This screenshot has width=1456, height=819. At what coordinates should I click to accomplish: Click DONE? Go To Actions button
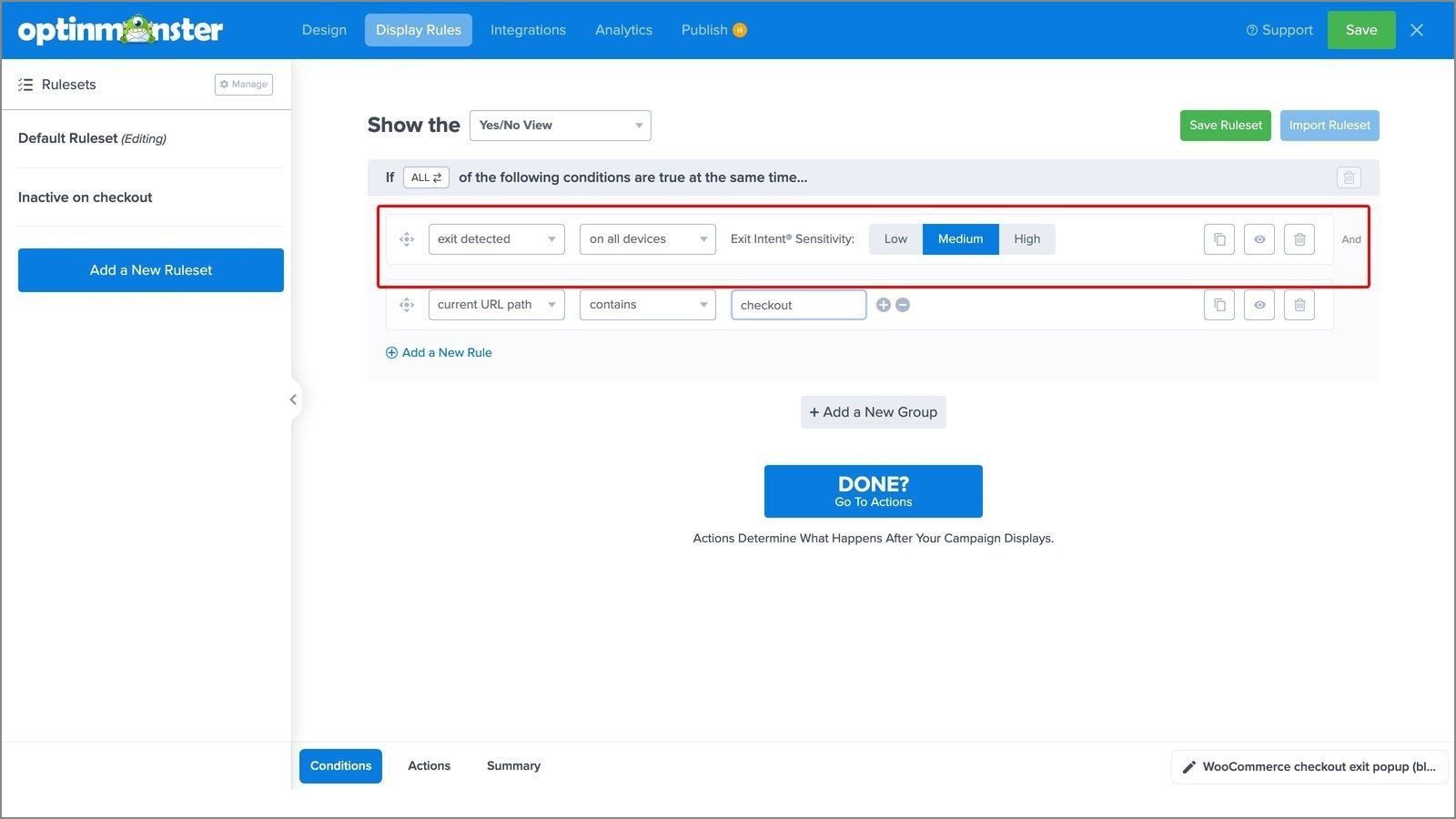coord(874,491)
